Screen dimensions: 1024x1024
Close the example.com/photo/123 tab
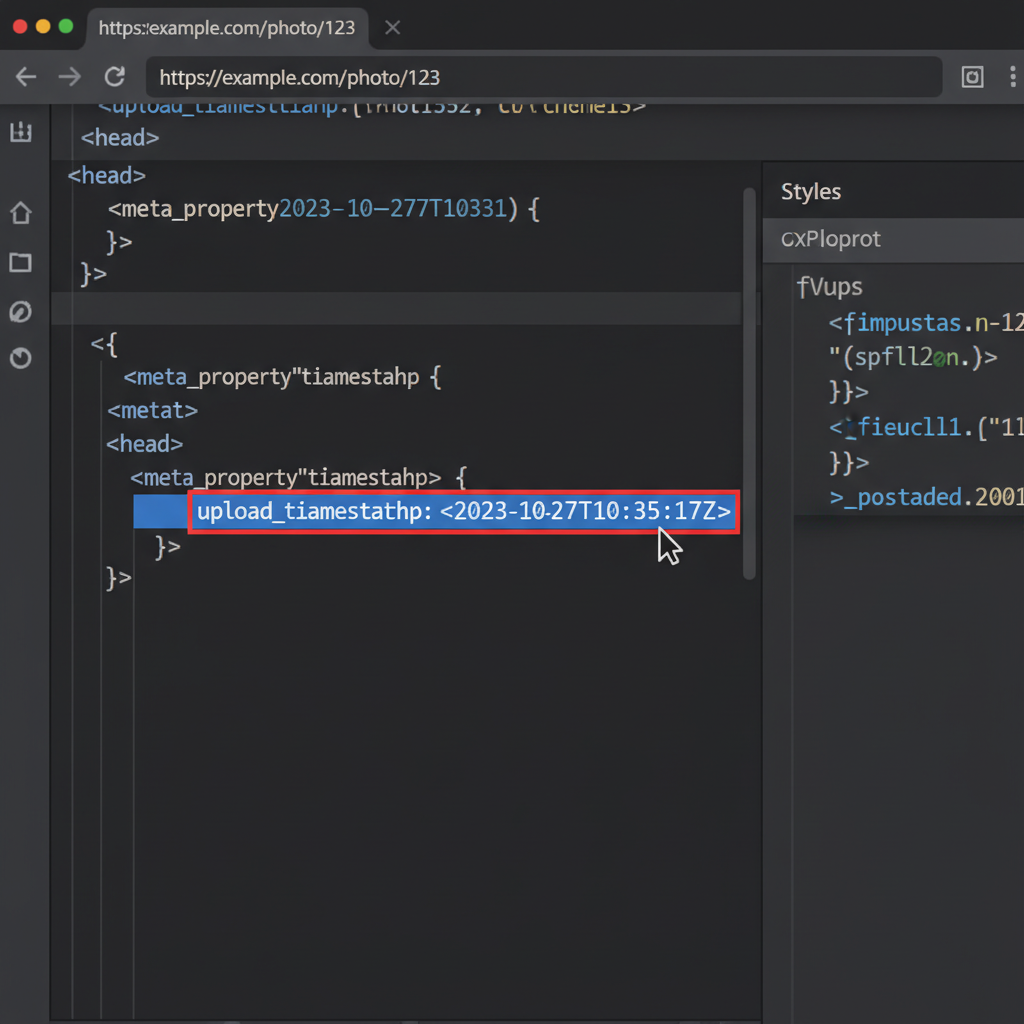pyautogui.click(x=392, y=27)
